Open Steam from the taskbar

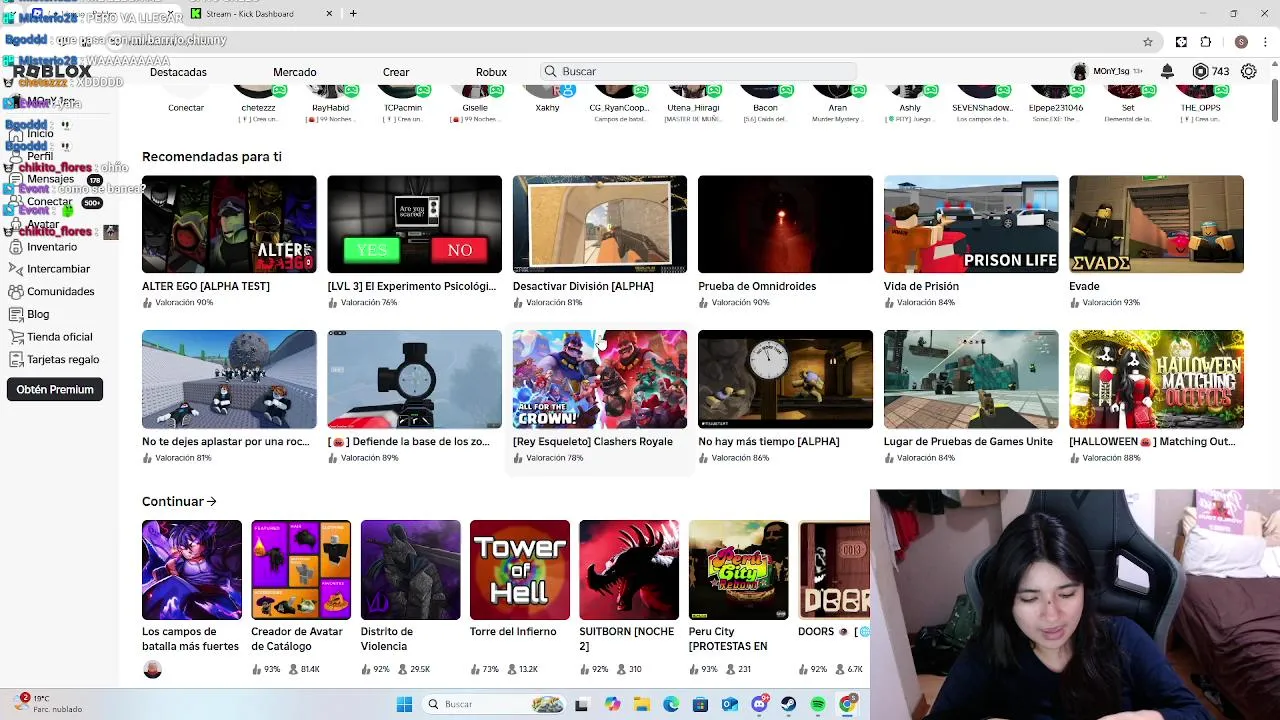tap(789, 704)
